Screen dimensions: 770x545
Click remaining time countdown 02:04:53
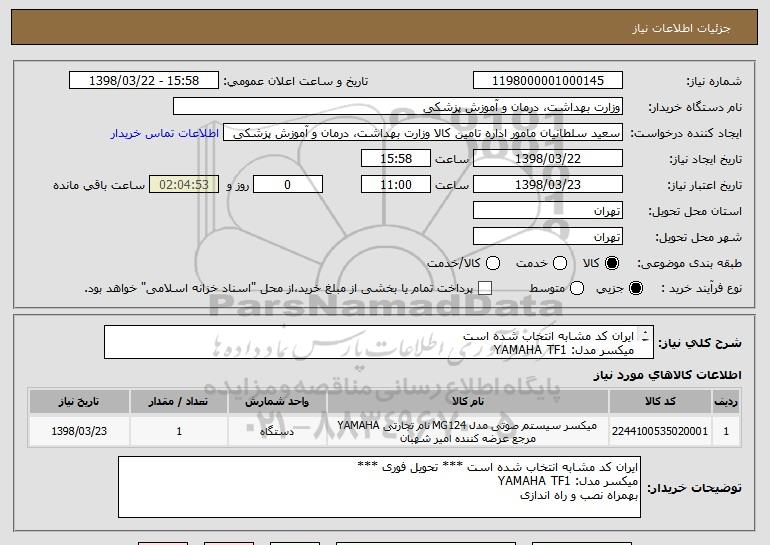tap(184, 185)
